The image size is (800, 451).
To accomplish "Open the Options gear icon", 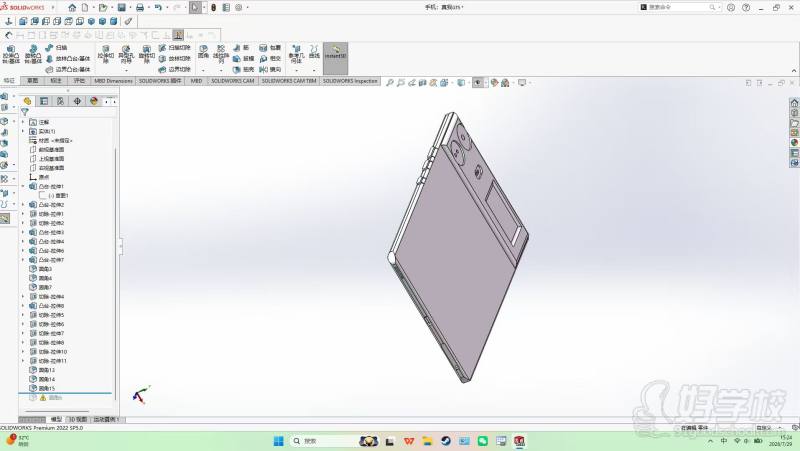I will pyautogui.click(x=238, y=8).
